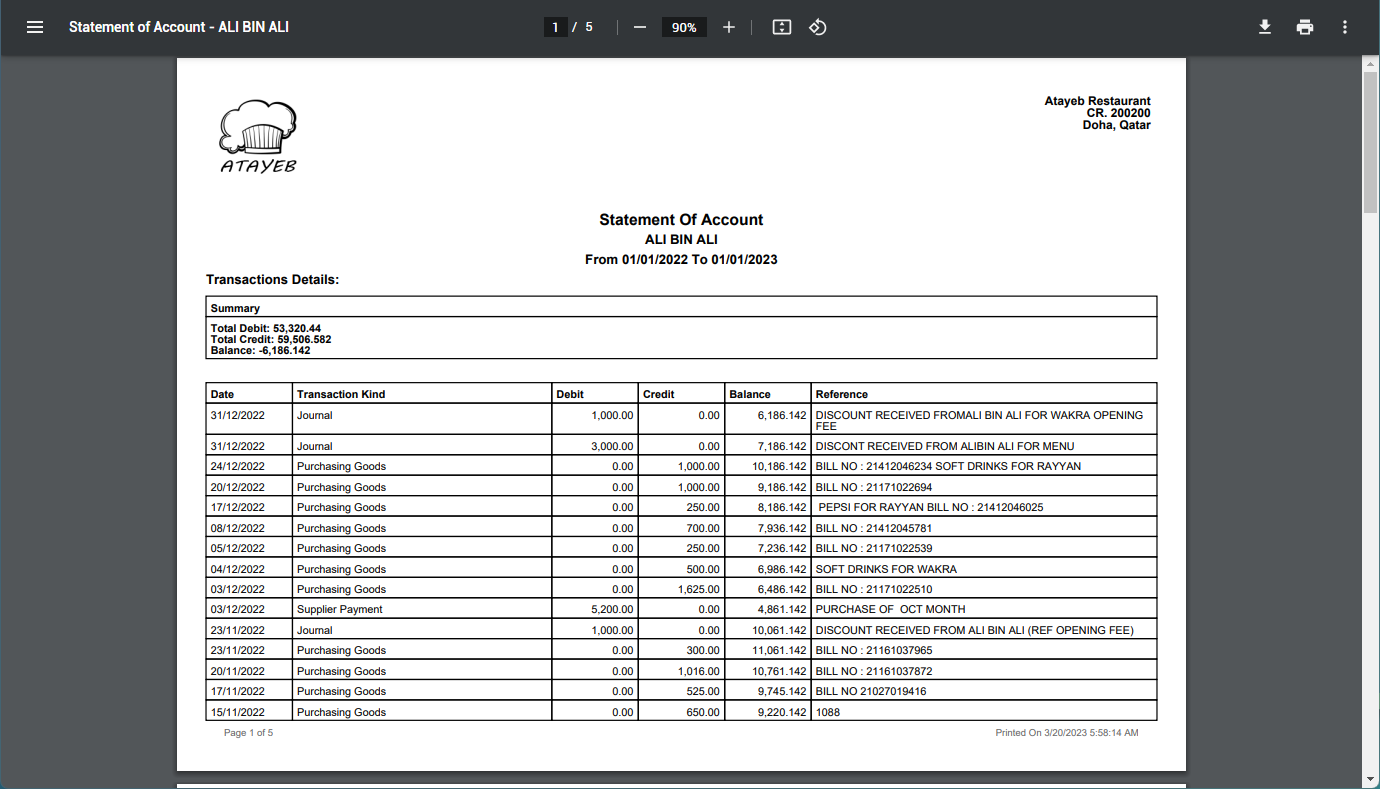Click the 90% zoom level field
Viewport: 1380px width, 789px height.
684,27
